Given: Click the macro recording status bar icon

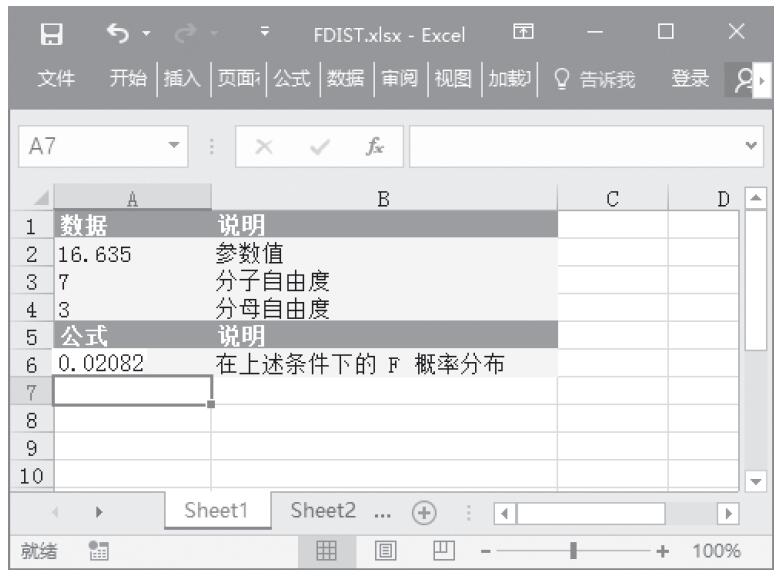Looking at the screenshot, I should point(99,551).
